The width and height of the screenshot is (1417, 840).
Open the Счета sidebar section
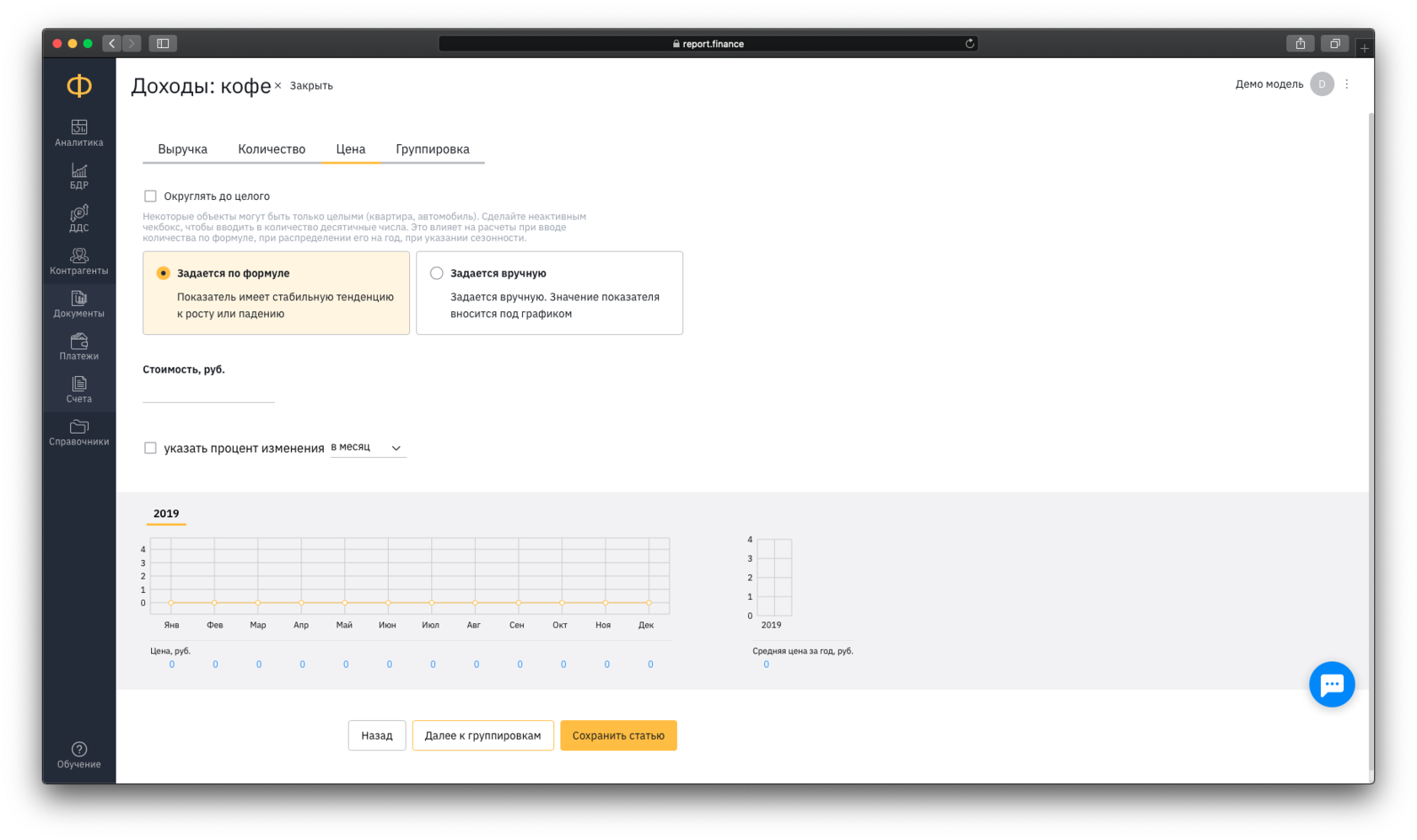pos(79,390)
